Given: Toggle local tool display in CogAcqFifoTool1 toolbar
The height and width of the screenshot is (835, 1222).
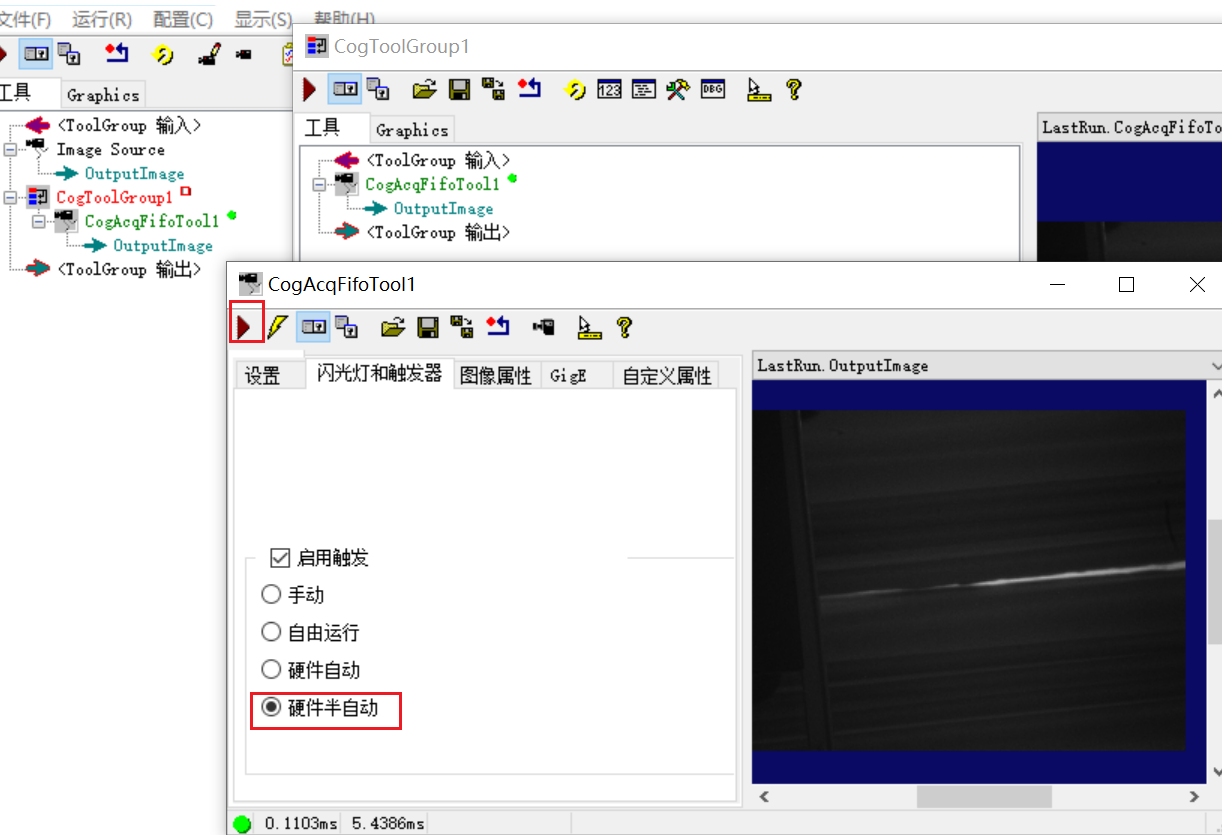Looking at the screenshot, I should click(x=314, y=326).
